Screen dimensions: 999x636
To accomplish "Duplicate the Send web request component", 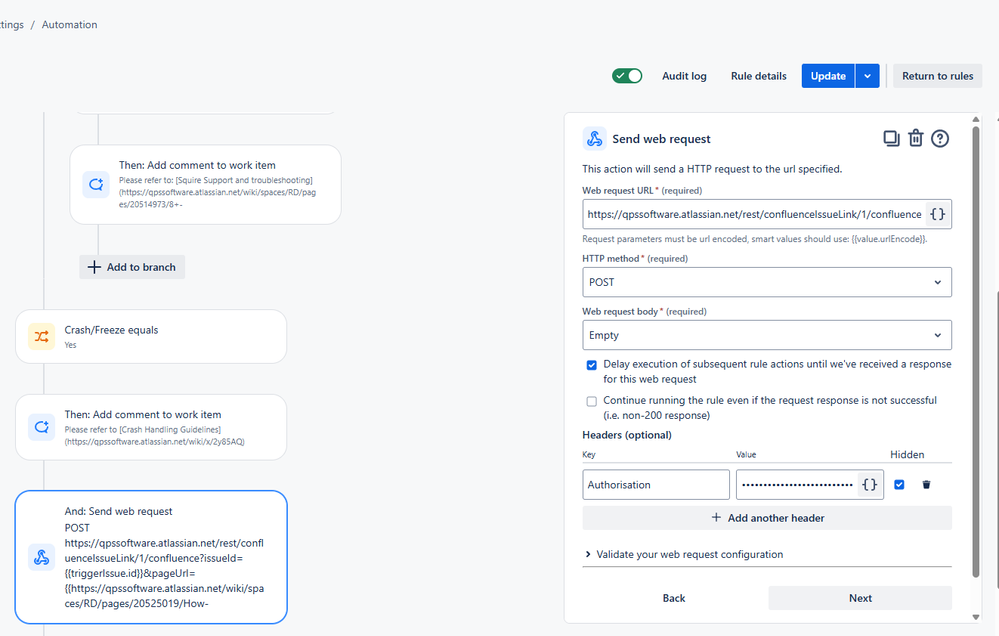I will coord(891,138).
